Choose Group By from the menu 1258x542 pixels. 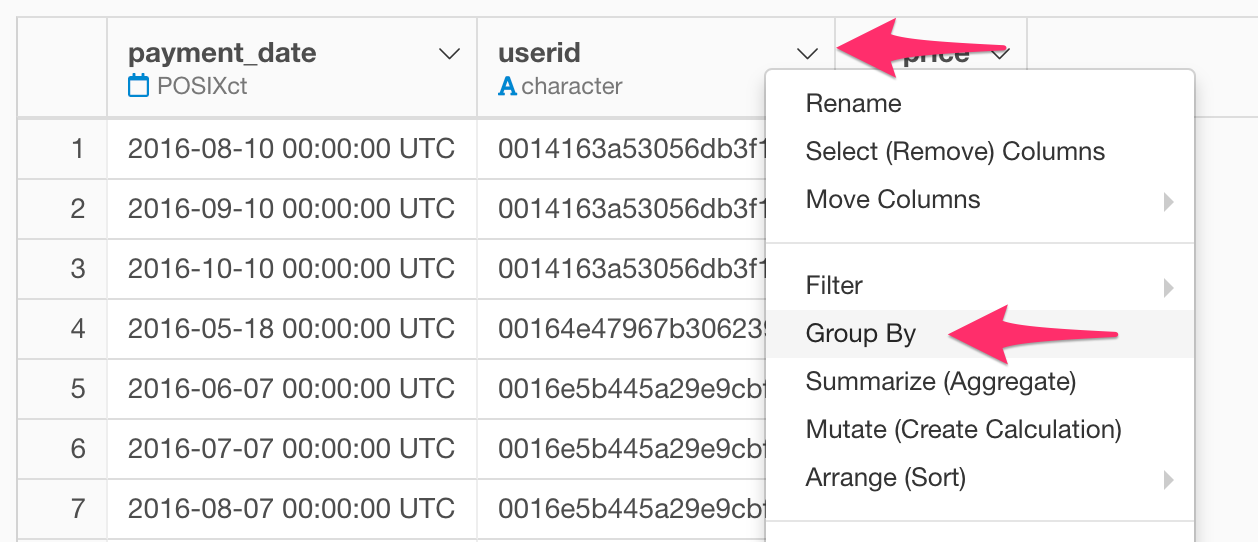(x=860, y=333)
